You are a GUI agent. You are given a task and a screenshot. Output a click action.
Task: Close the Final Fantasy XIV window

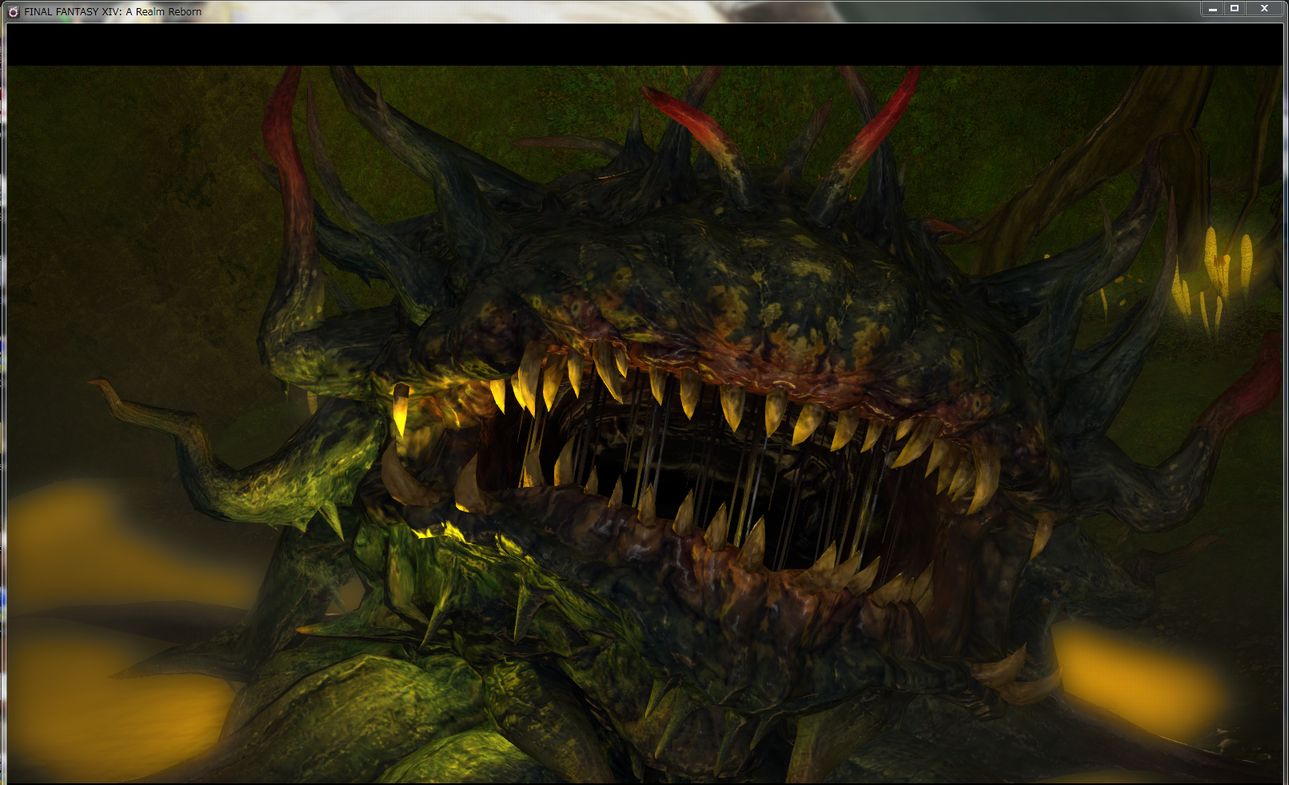[x=1265, y=8]
